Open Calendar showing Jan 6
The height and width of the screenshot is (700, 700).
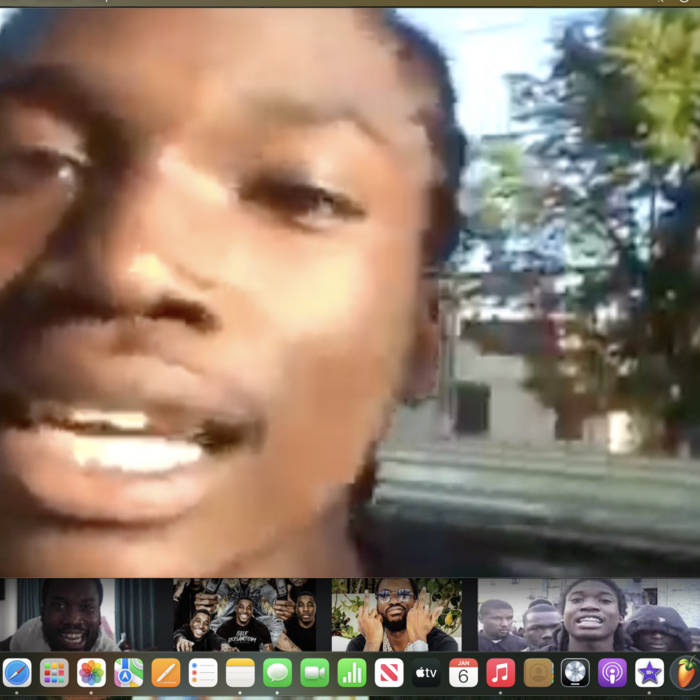[463, 672]
